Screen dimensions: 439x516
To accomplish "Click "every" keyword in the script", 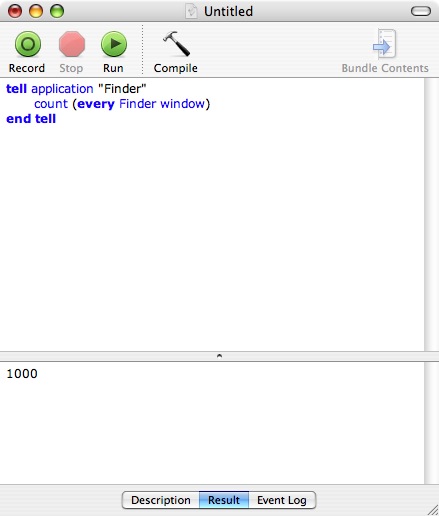I will (96, 104).
